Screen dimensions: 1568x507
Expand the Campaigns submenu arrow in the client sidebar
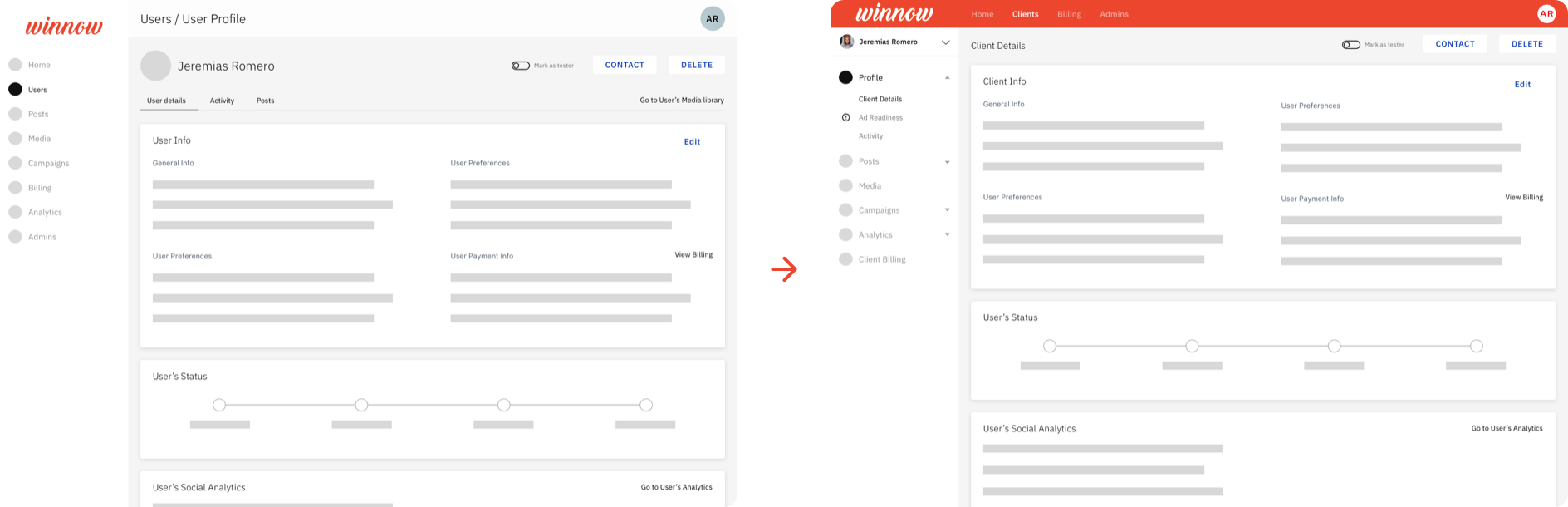click(947, 210)
